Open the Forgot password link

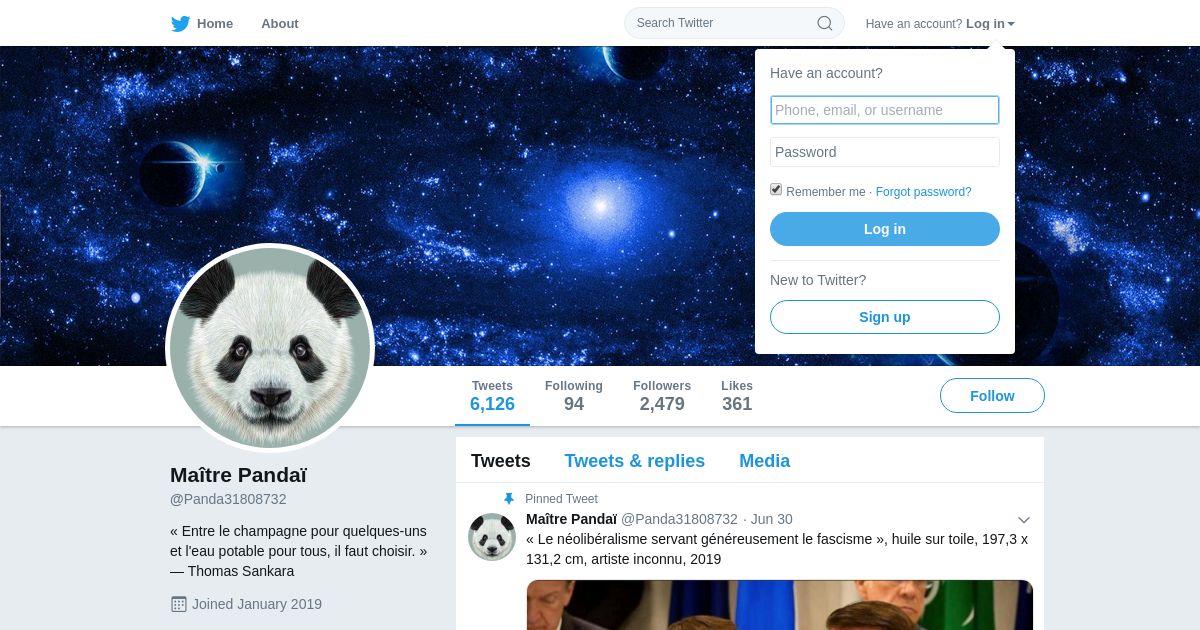(923, 192)
